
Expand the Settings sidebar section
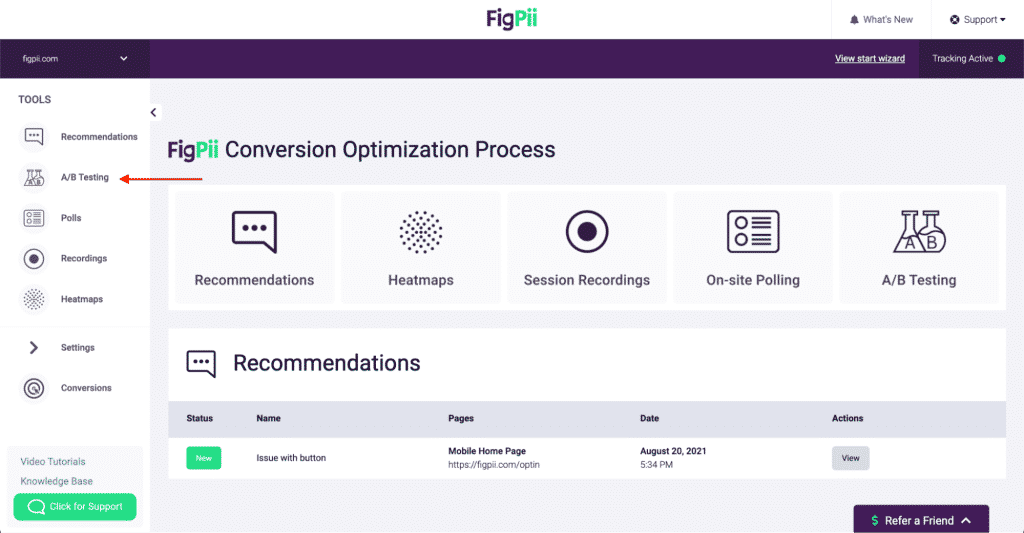[x=34, y=348]
